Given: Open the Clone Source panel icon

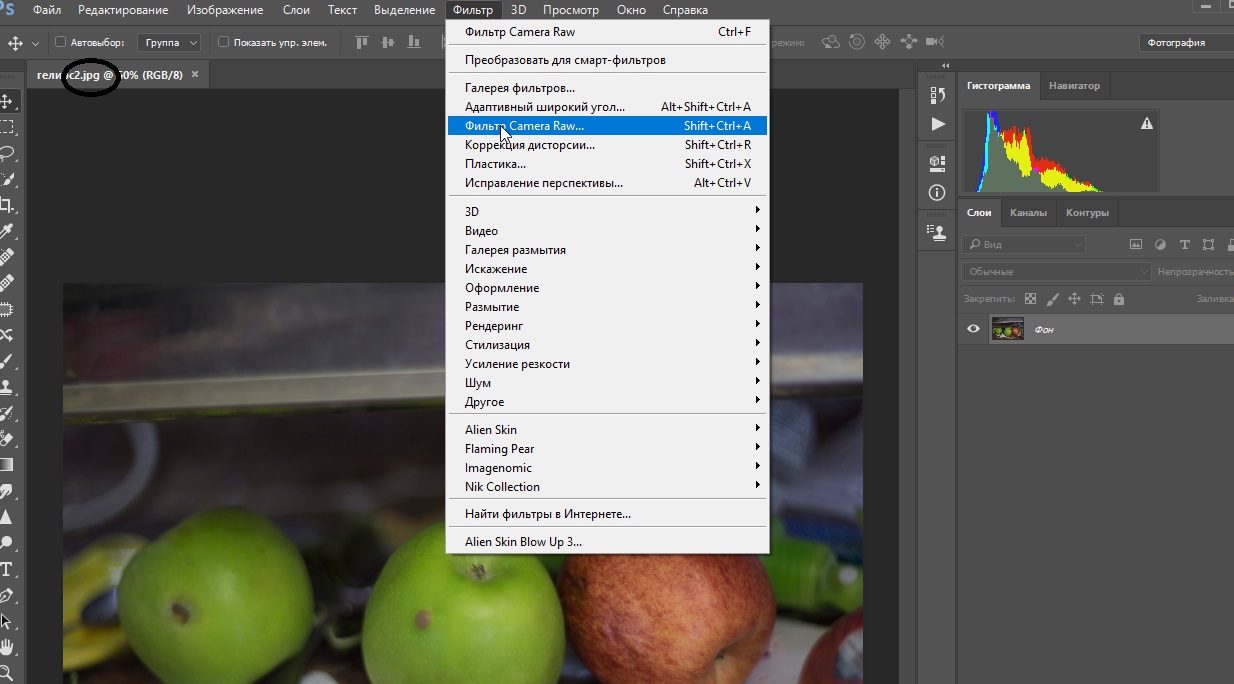Looking at the screenshot, I should point(937,231).
